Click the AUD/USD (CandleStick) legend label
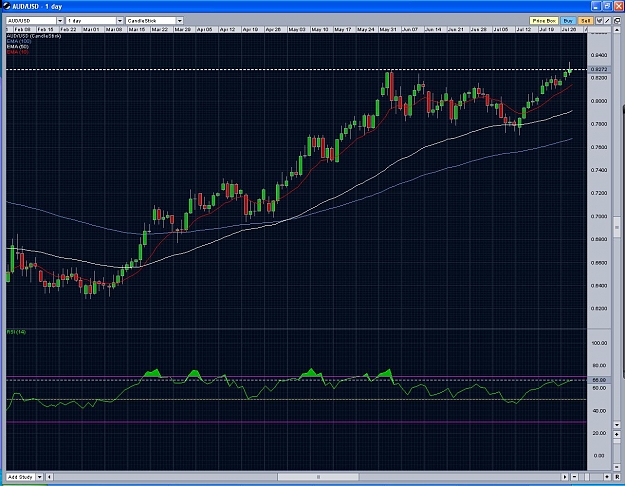The height and width of the screenshot is (486, 625). pyautogui.click(x=34, y=36)
